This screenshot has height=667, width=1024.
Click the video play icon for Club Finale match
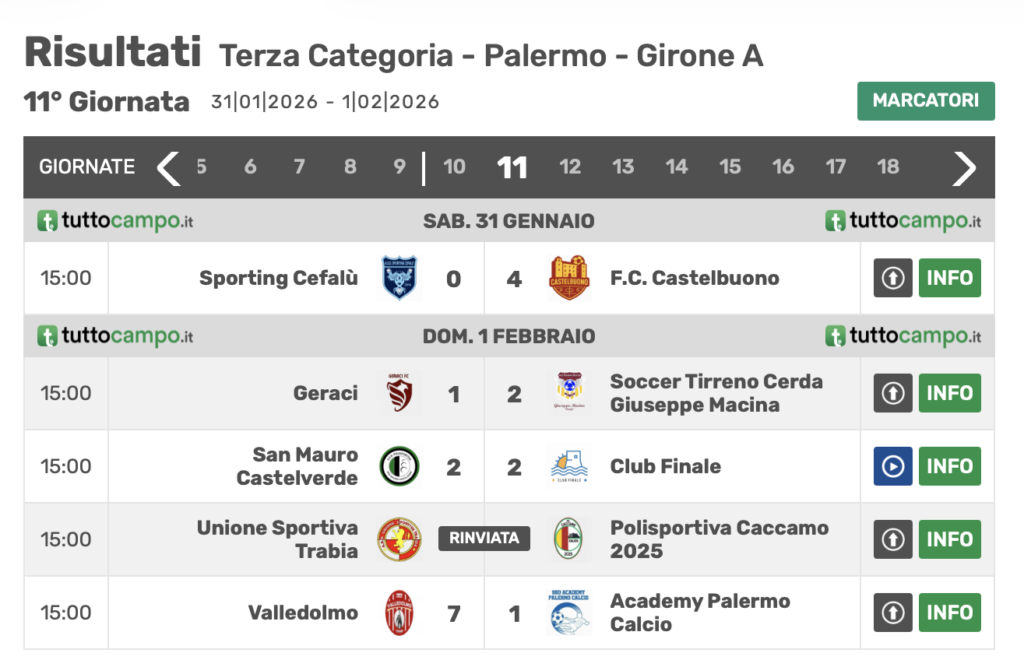tap(893, 466)
